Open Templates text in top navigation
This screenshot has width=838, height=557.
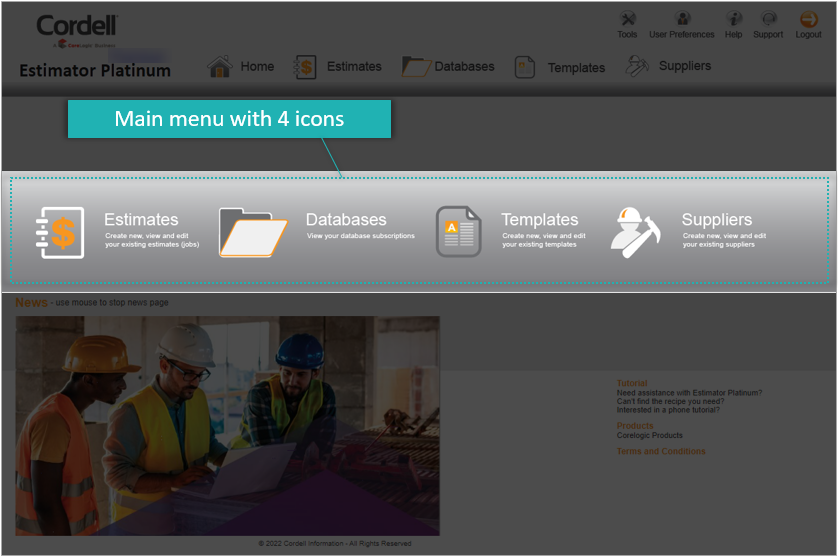pos(576,68)
